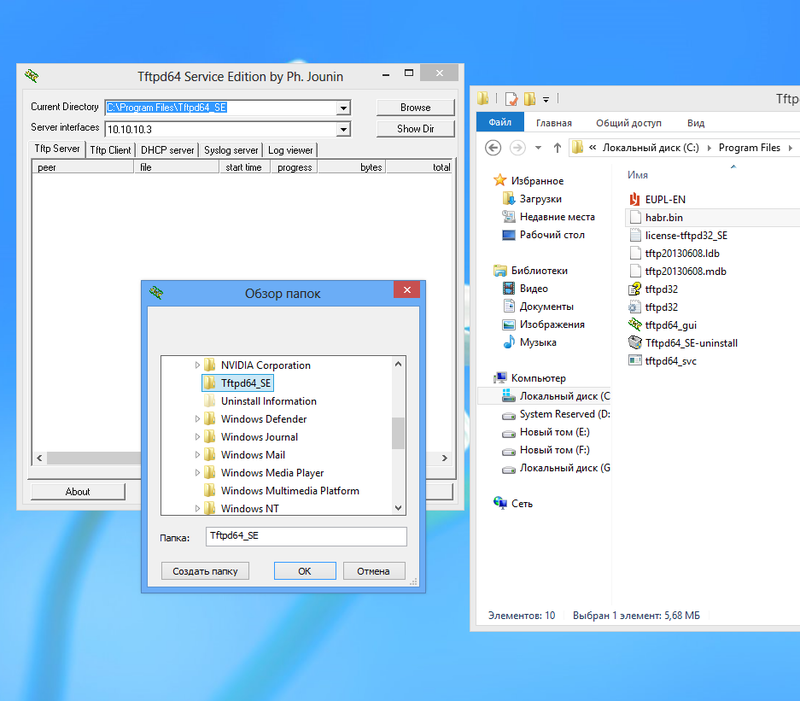
Task: Confirm folder selection with OK
Action: (305, 571)
